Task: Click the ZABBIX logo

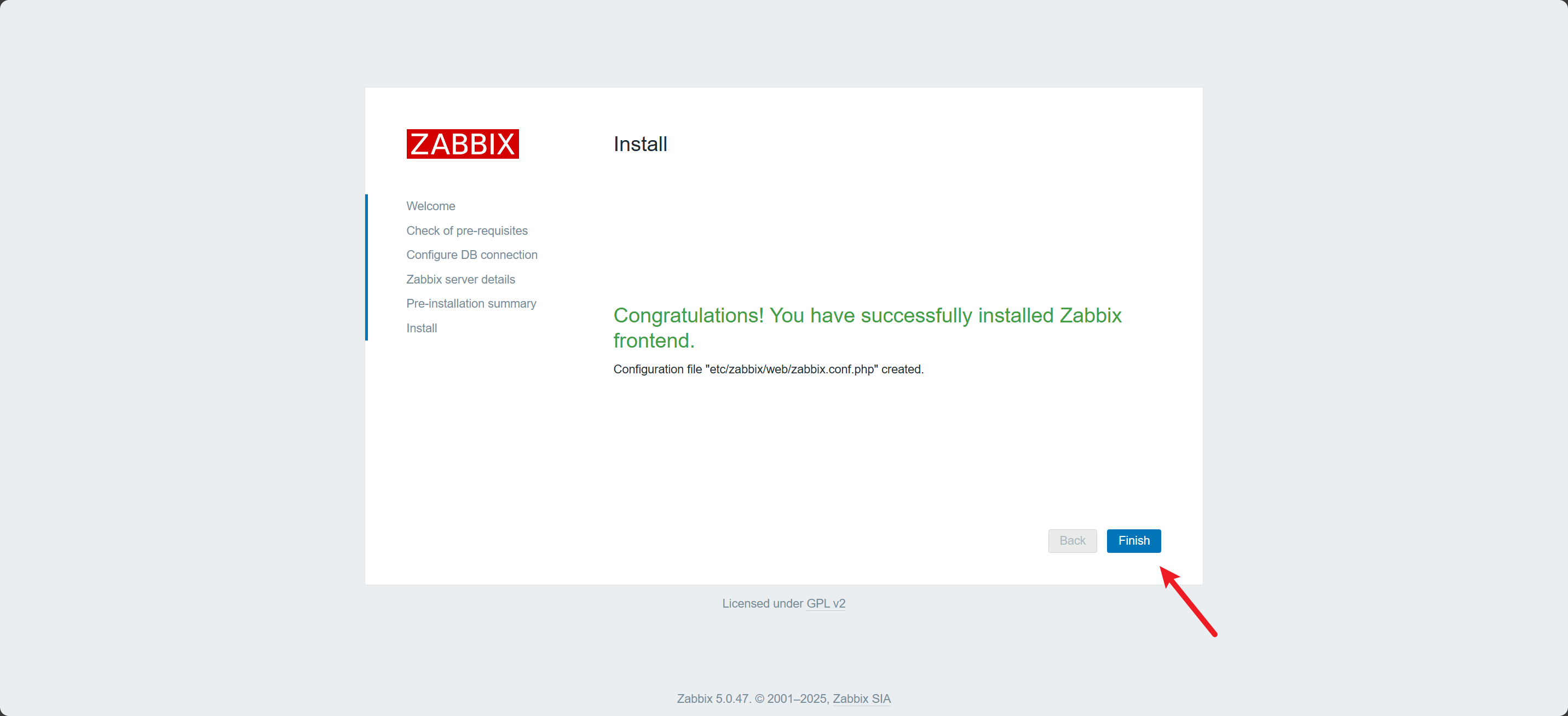Action: click(x=463, y=145)
